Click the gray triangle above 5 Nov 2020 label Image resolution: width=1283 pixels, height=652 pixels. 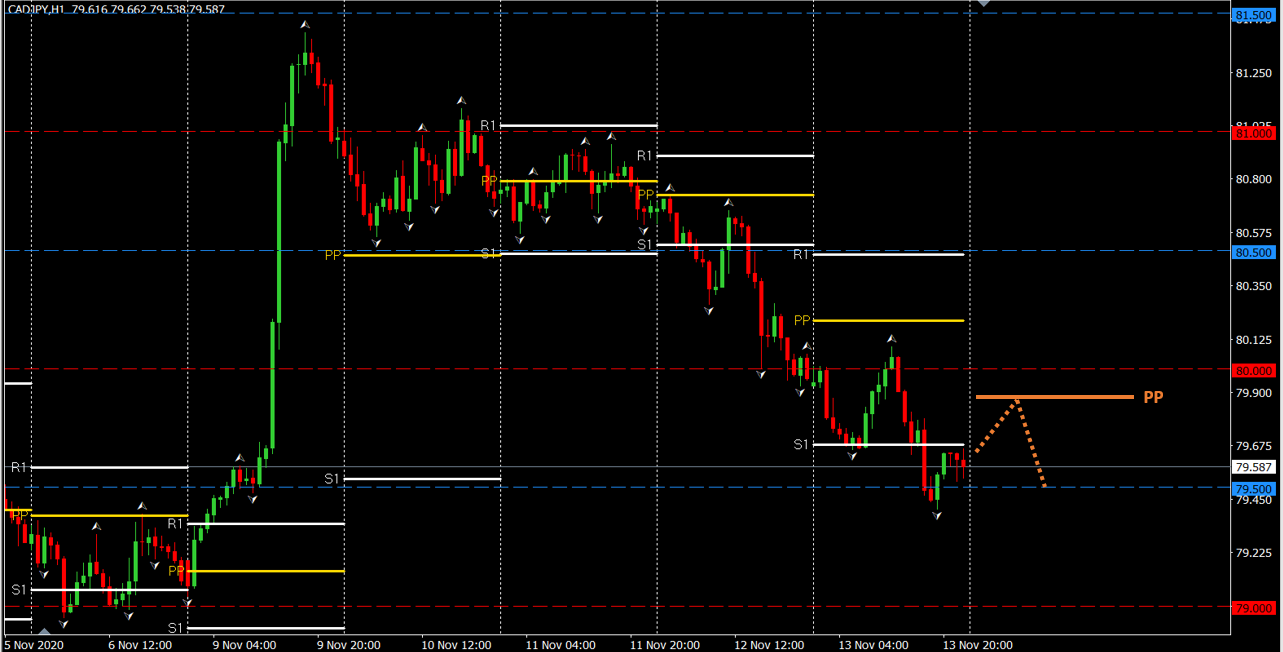[x=44, y=631]
